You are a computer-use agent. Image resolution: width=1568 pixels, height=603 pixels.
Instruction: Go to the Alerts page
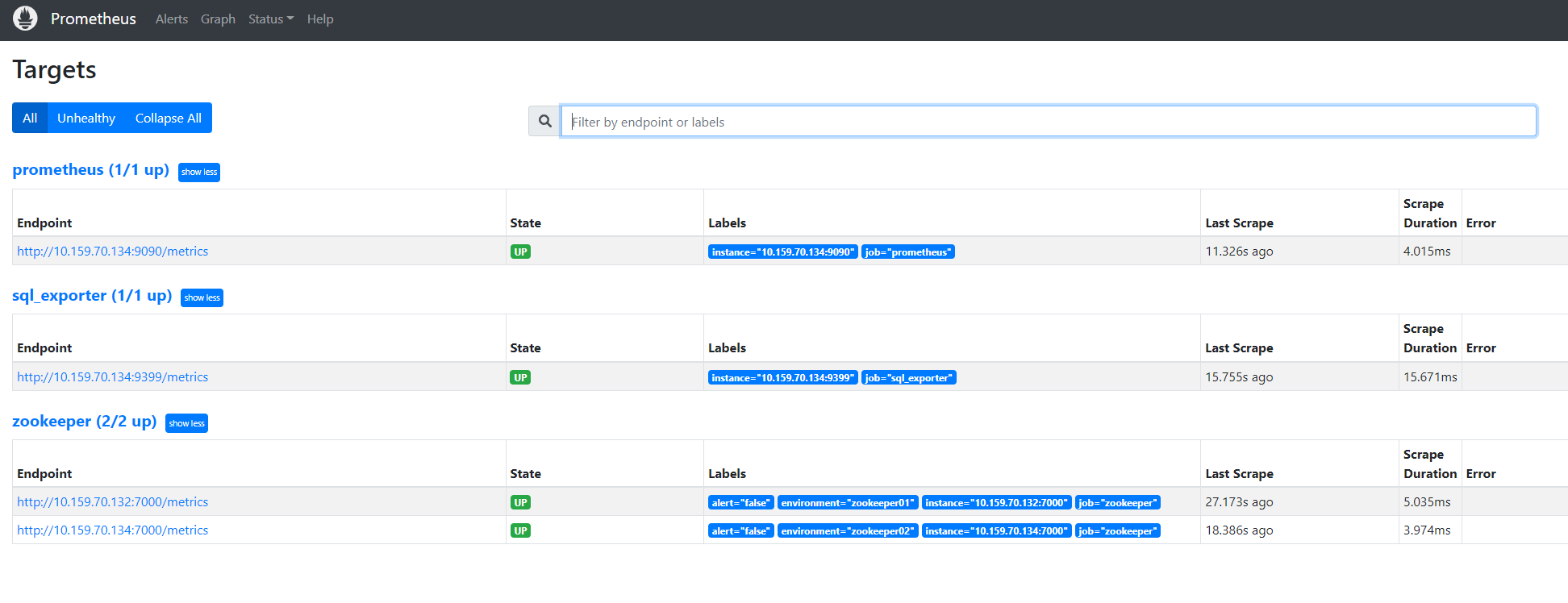click(x=171, y=19)
